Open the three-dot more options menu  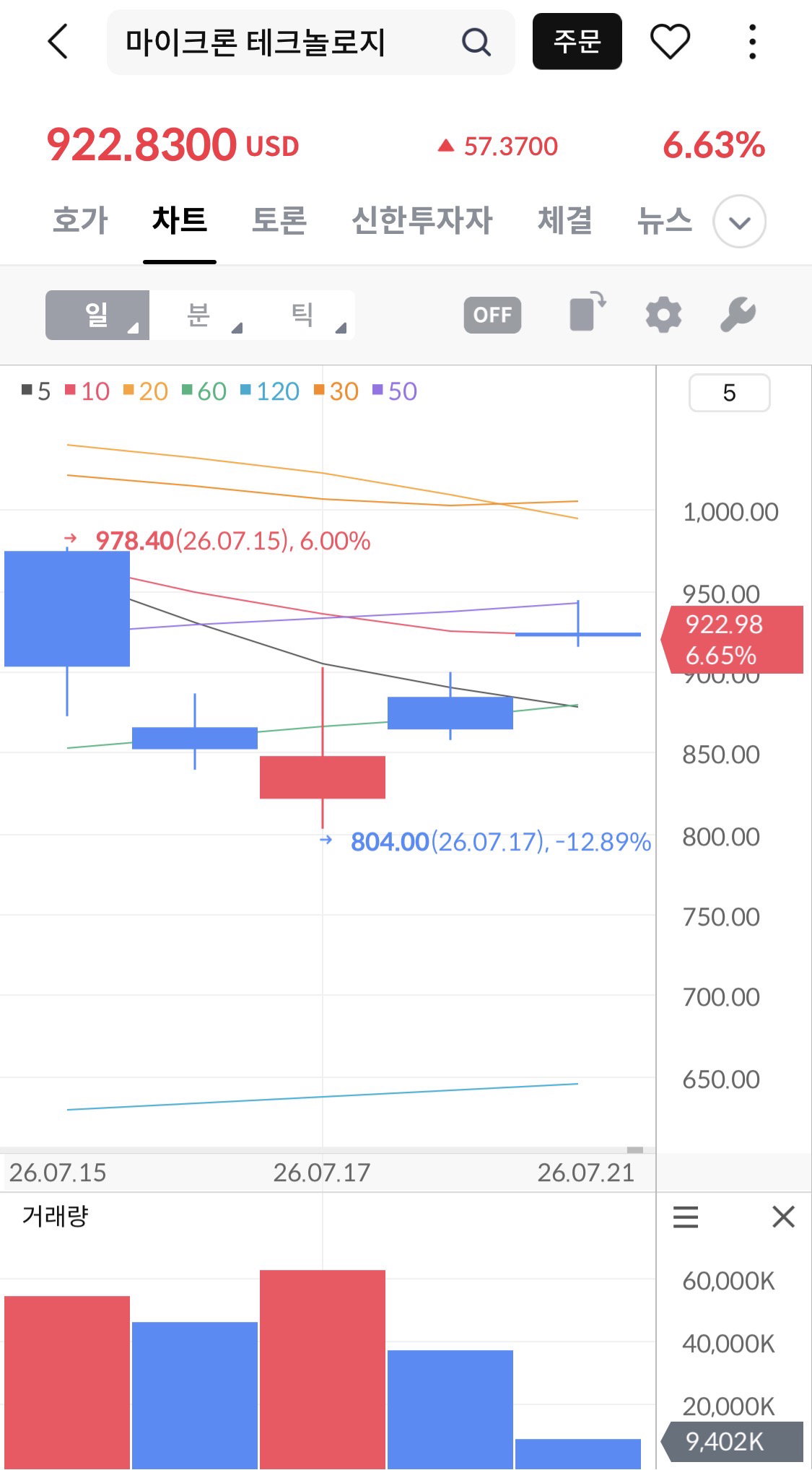752,41
